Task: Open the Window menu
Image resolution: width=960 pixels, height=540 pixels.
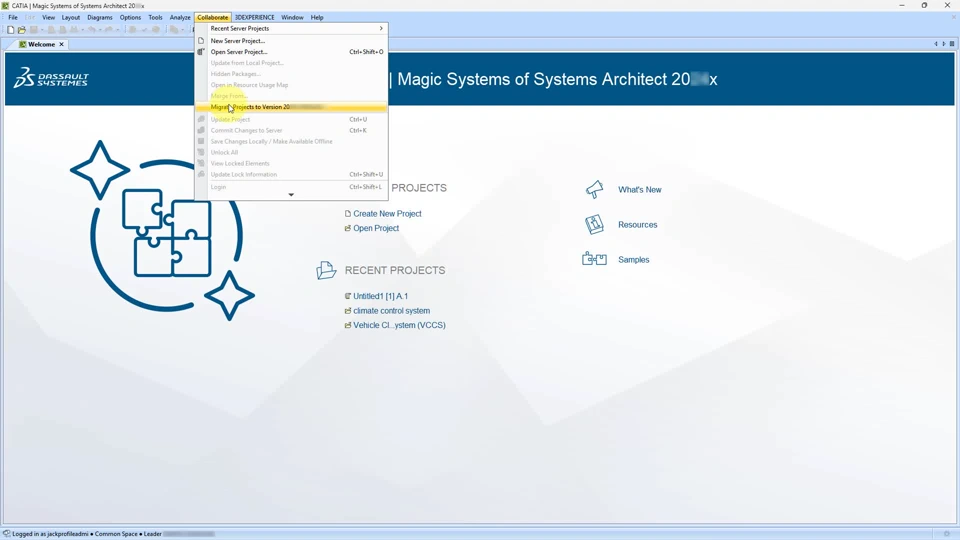Action: click(292, 17)
